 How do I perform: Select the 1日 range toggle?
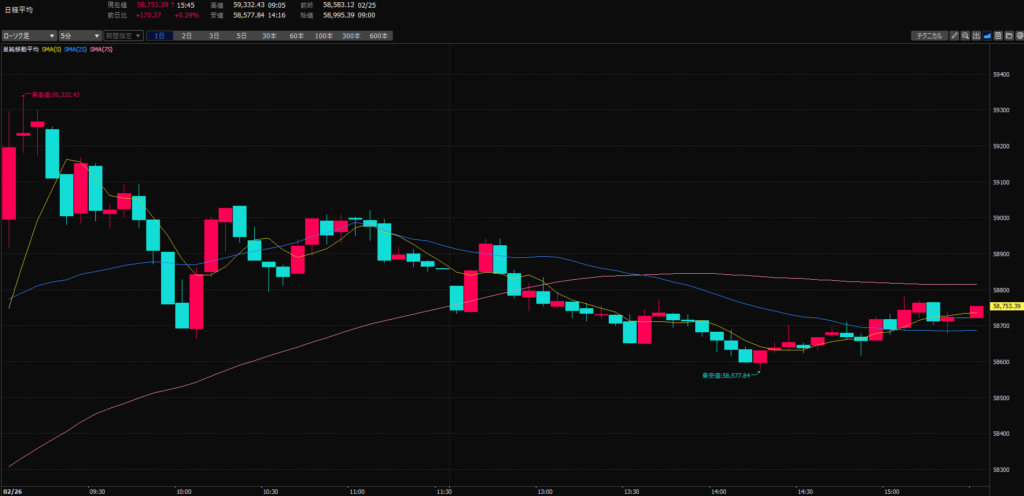[x=159, y=36]
